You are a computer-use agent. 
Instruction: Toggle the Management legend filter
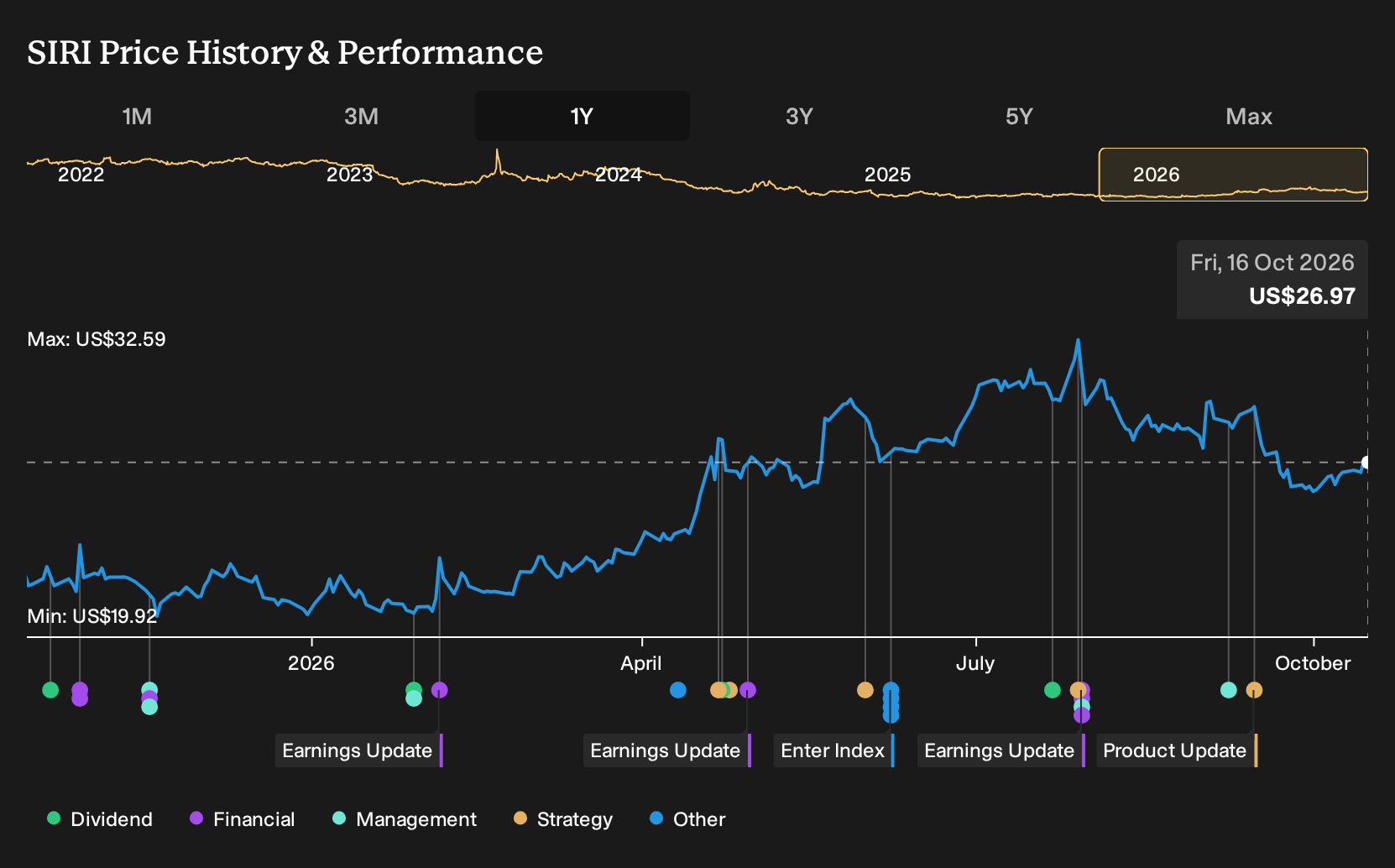pyautogui.click(x=405, y=819)
